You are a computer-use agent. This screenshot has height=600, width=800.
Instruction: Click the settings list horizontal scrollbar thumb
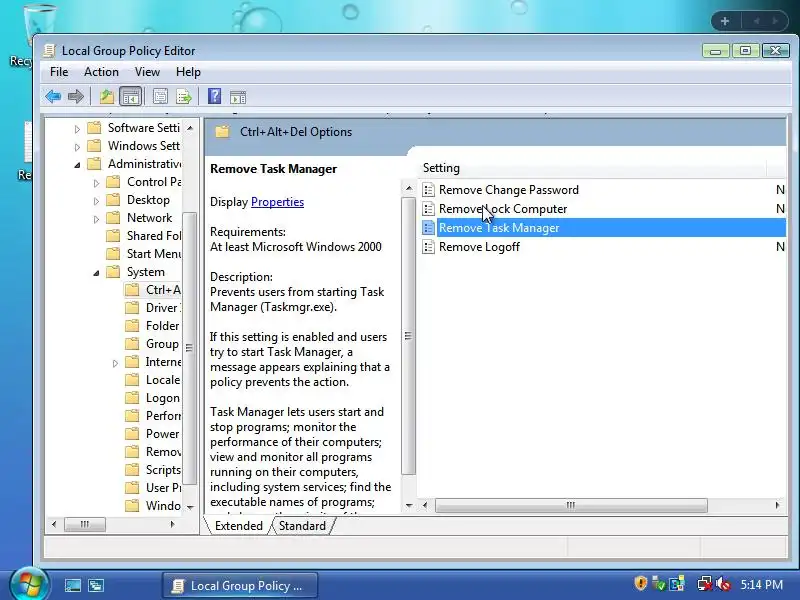click(x=571, y=505)
